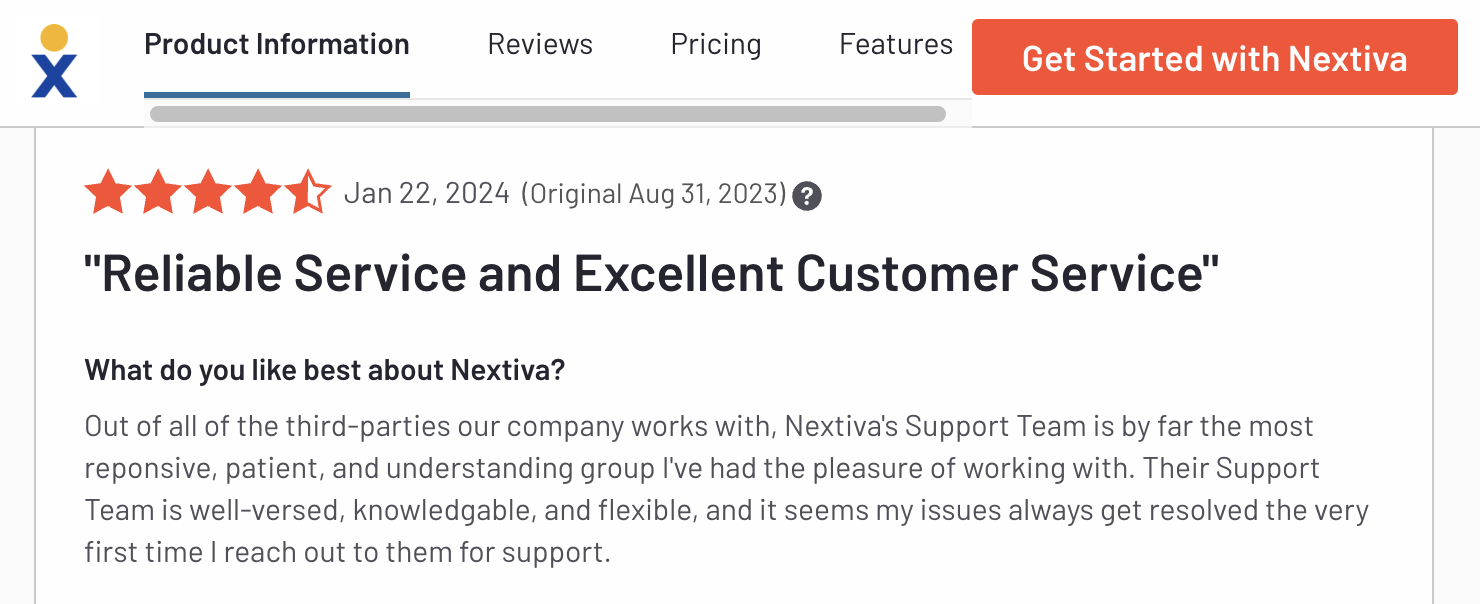Click the second rating star
Image resolution: width=1480 pixels, height=604 pixels.
coord(157,193)
